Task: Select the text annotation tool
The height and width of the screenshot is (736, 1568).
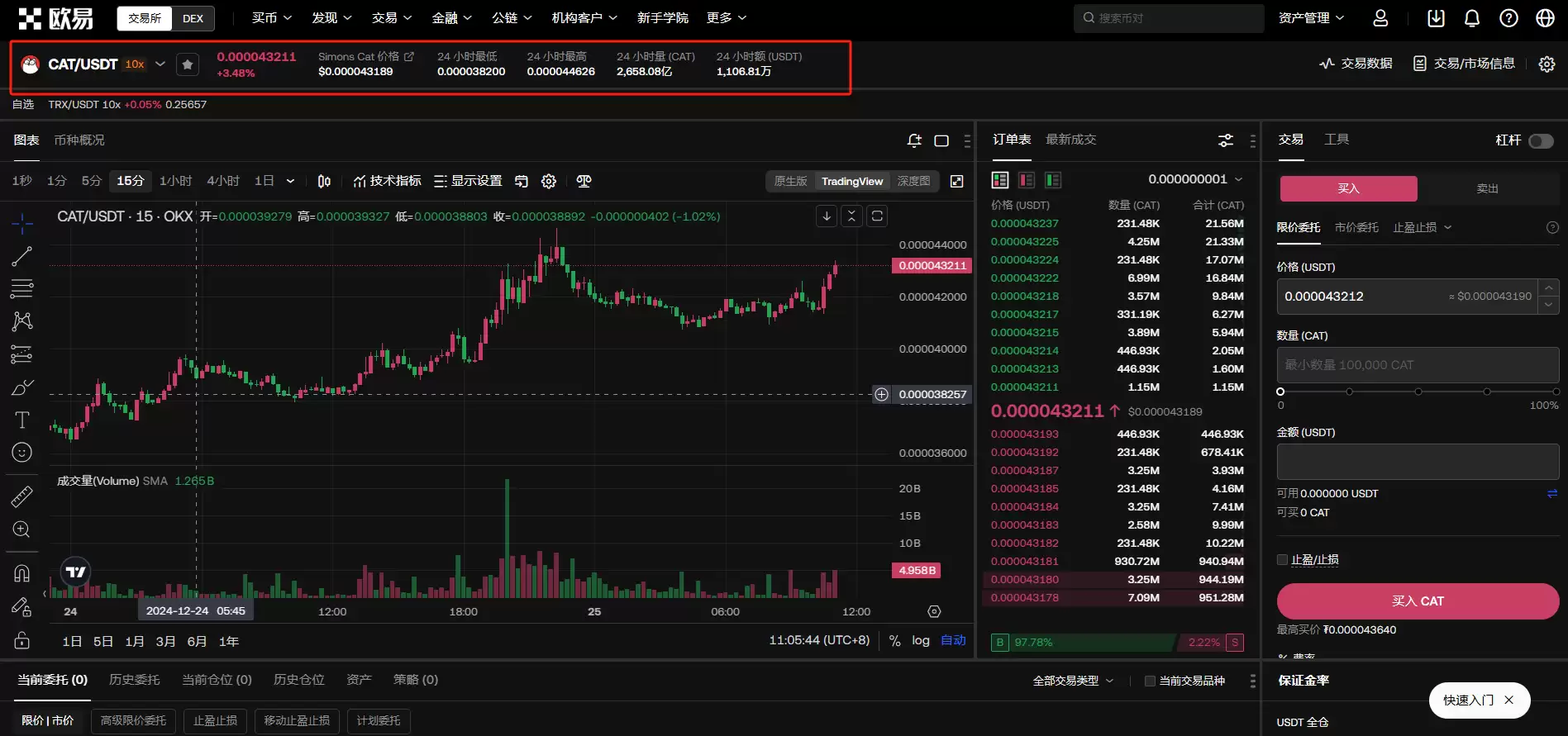Action: [22, 420]
